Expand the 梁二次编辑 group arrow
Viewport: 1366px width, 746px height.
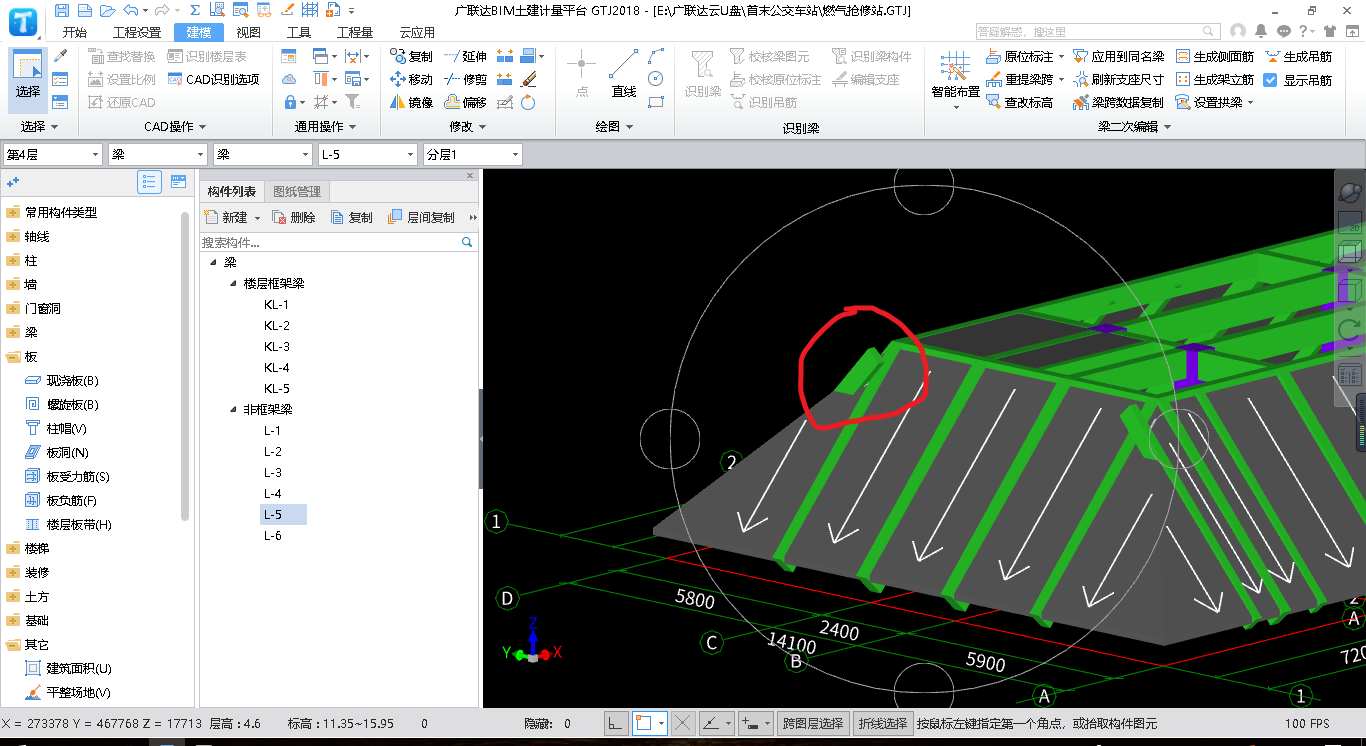(x=1167, y=127)
